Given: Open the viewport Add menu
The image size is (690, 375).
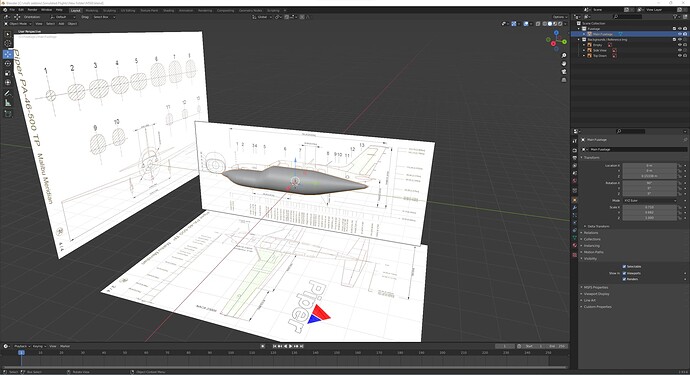Looking at the screenshot, I should (61, 24).
